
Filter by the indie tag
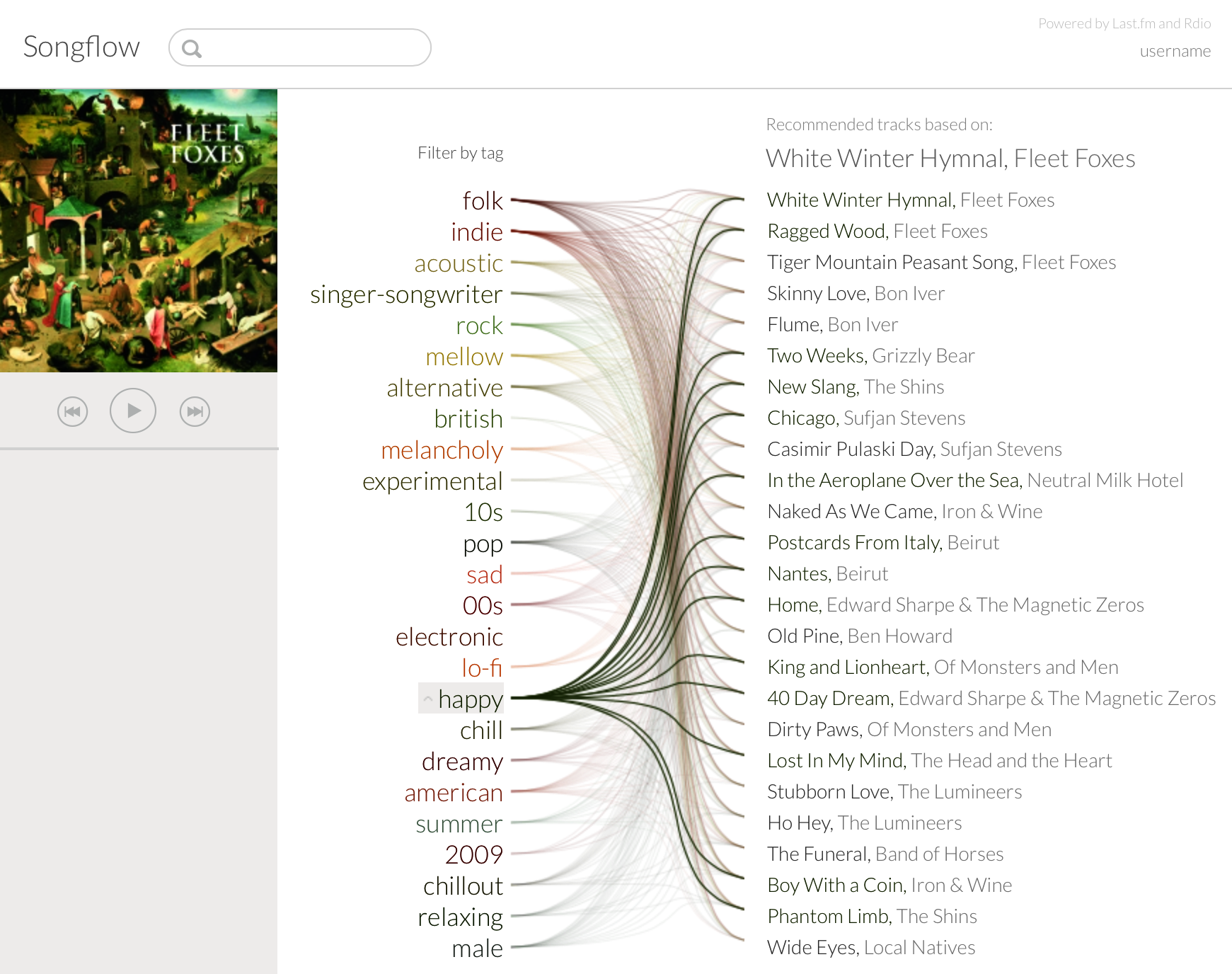(x=477, y=232)
